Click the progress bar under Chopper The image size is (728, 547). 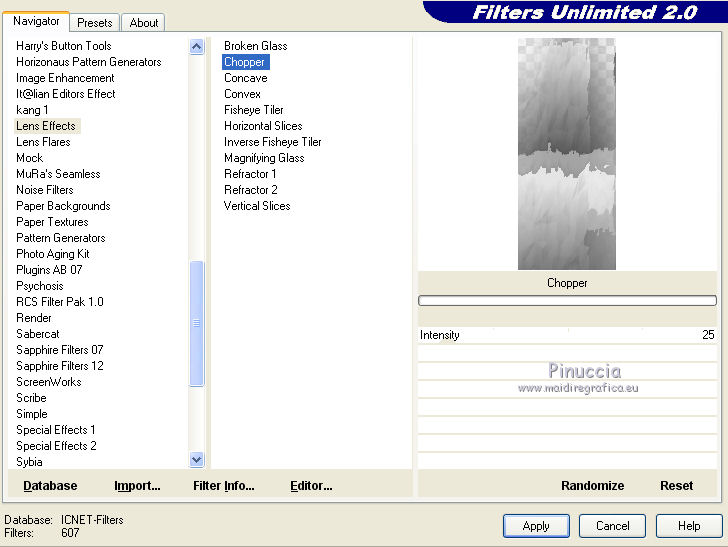point(567,300)
